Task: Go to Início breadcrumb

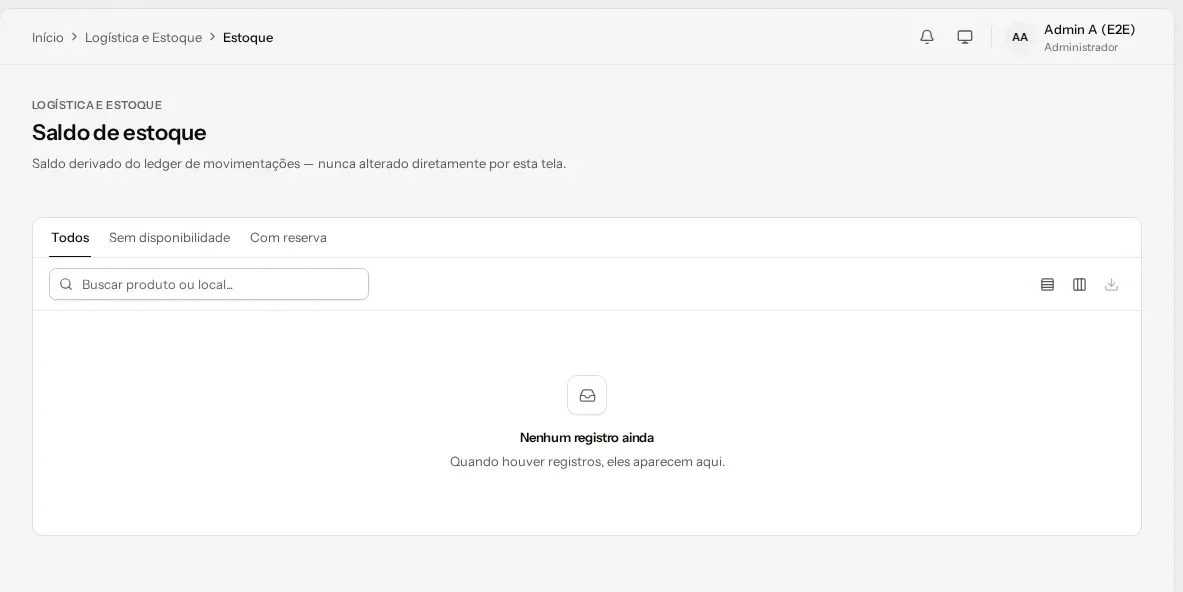Action: [48, 38]
